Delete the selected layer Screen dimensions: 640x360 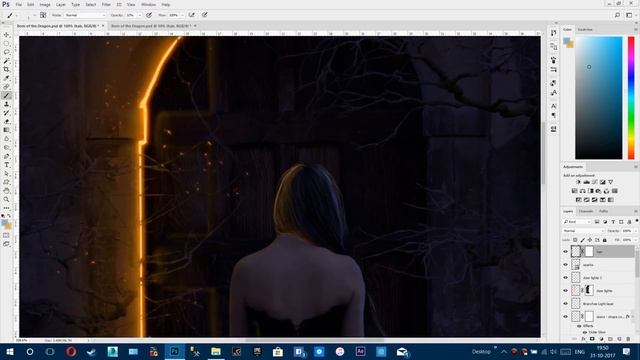click(628, 339)
